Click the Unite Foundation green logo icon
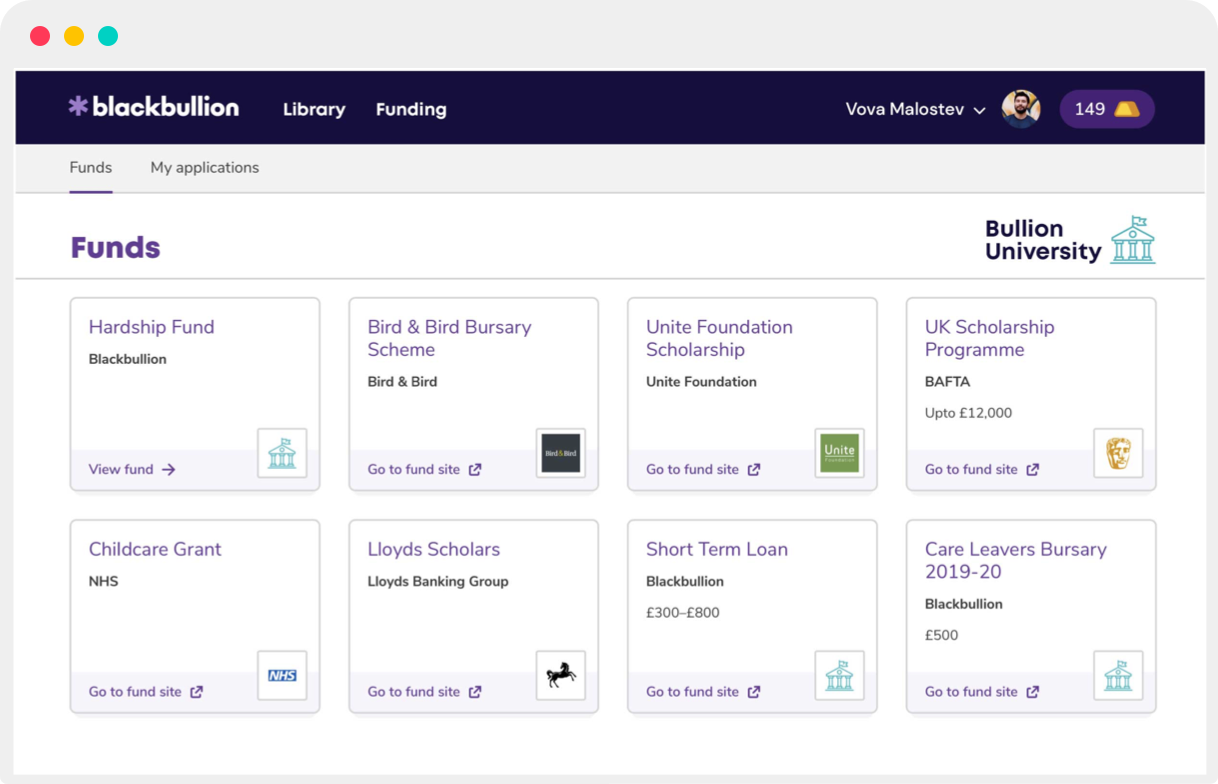 click(839, 452)
